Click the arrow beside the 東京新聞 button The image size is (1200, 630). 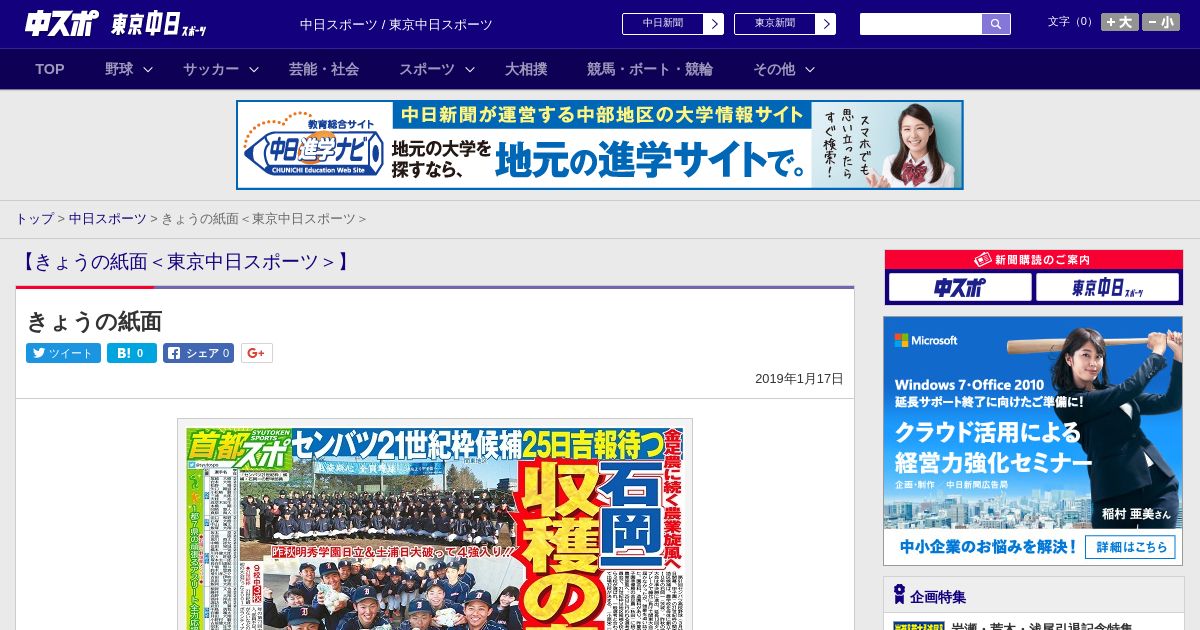click(825, 24)
